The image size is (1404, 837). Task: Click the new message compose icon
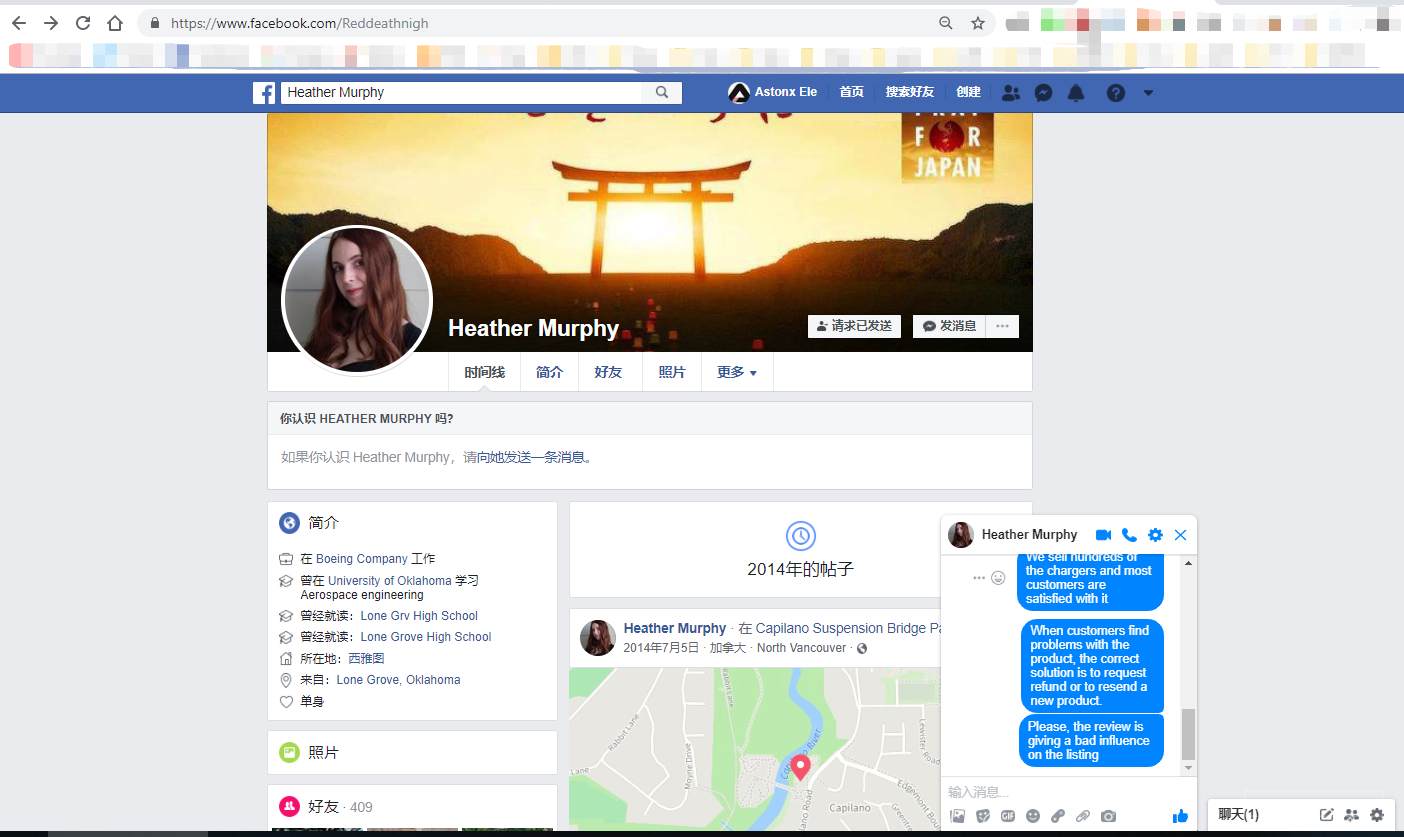[1327, 815]
